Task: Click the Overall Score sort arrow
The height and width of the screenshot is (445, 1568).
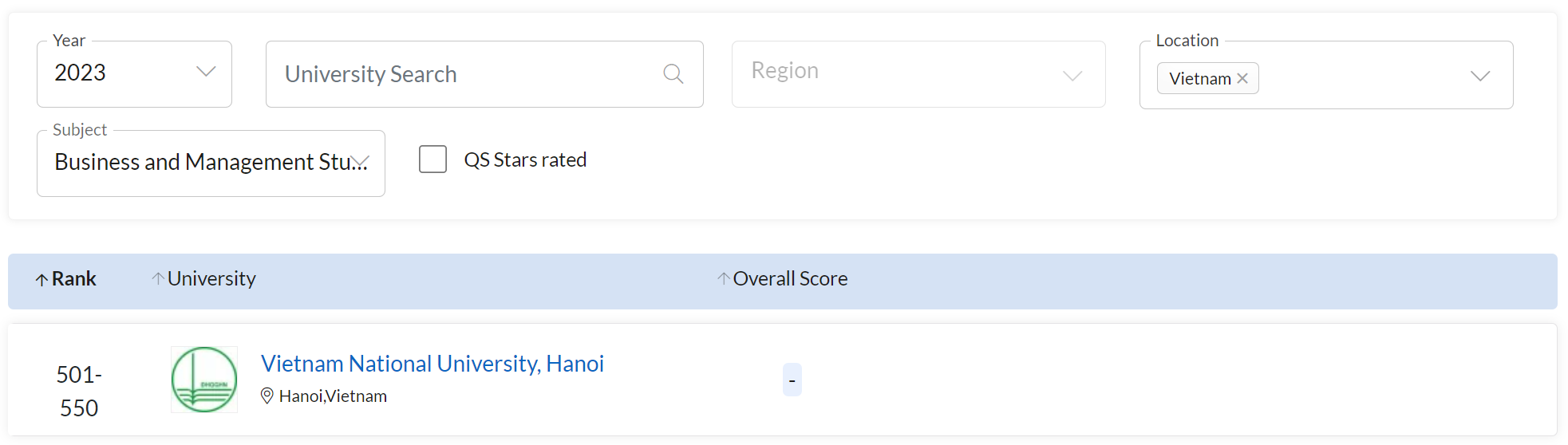Action: (x=723, y=278)
